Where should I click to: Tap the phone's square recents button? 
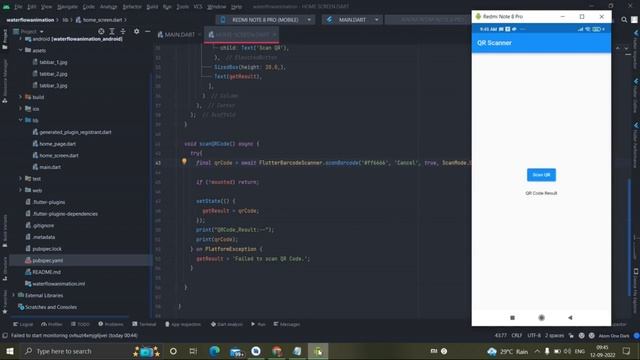(513, 318)
